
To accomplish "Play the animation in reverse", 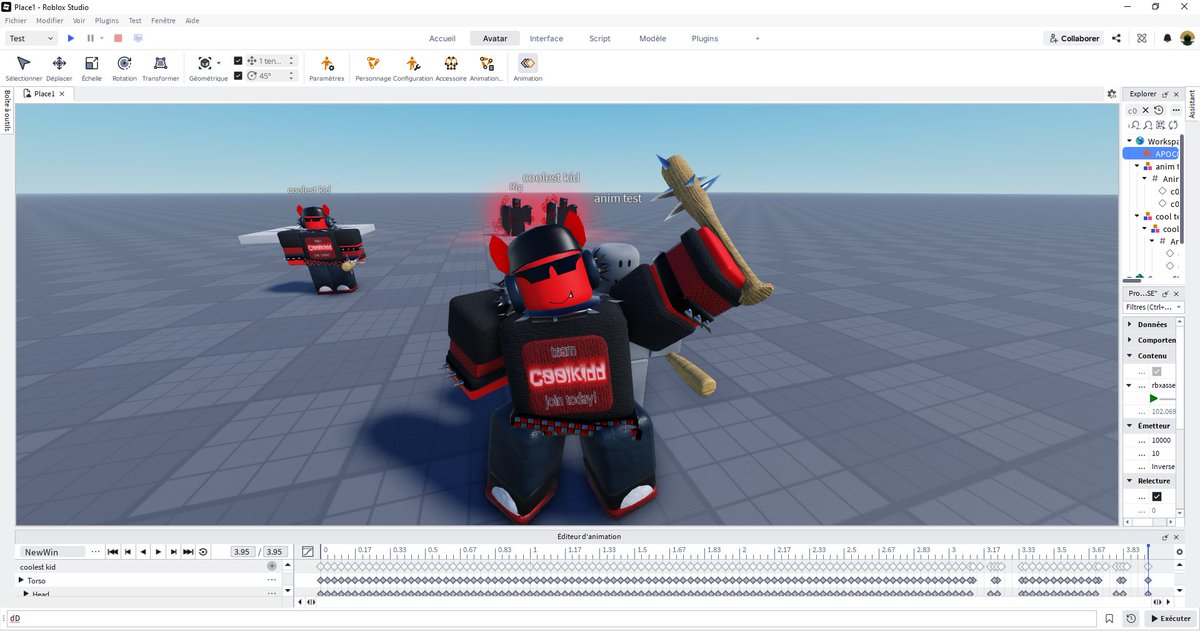I will pyautogui.click(x=143, y=551).
